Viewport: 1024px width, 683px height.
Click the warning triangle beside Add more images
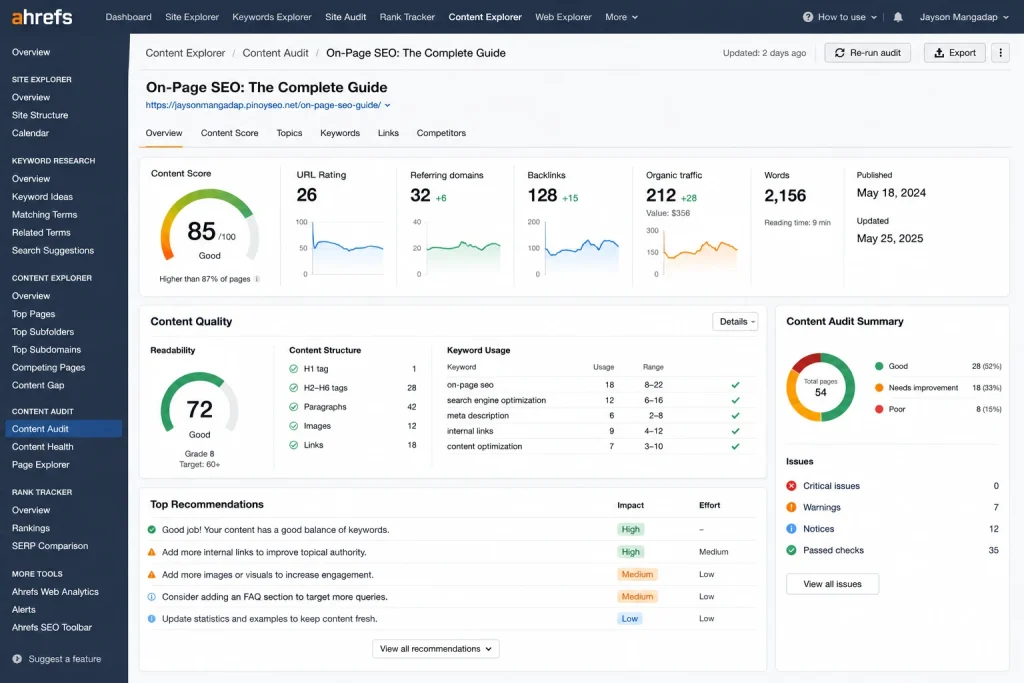click(152, 575)
